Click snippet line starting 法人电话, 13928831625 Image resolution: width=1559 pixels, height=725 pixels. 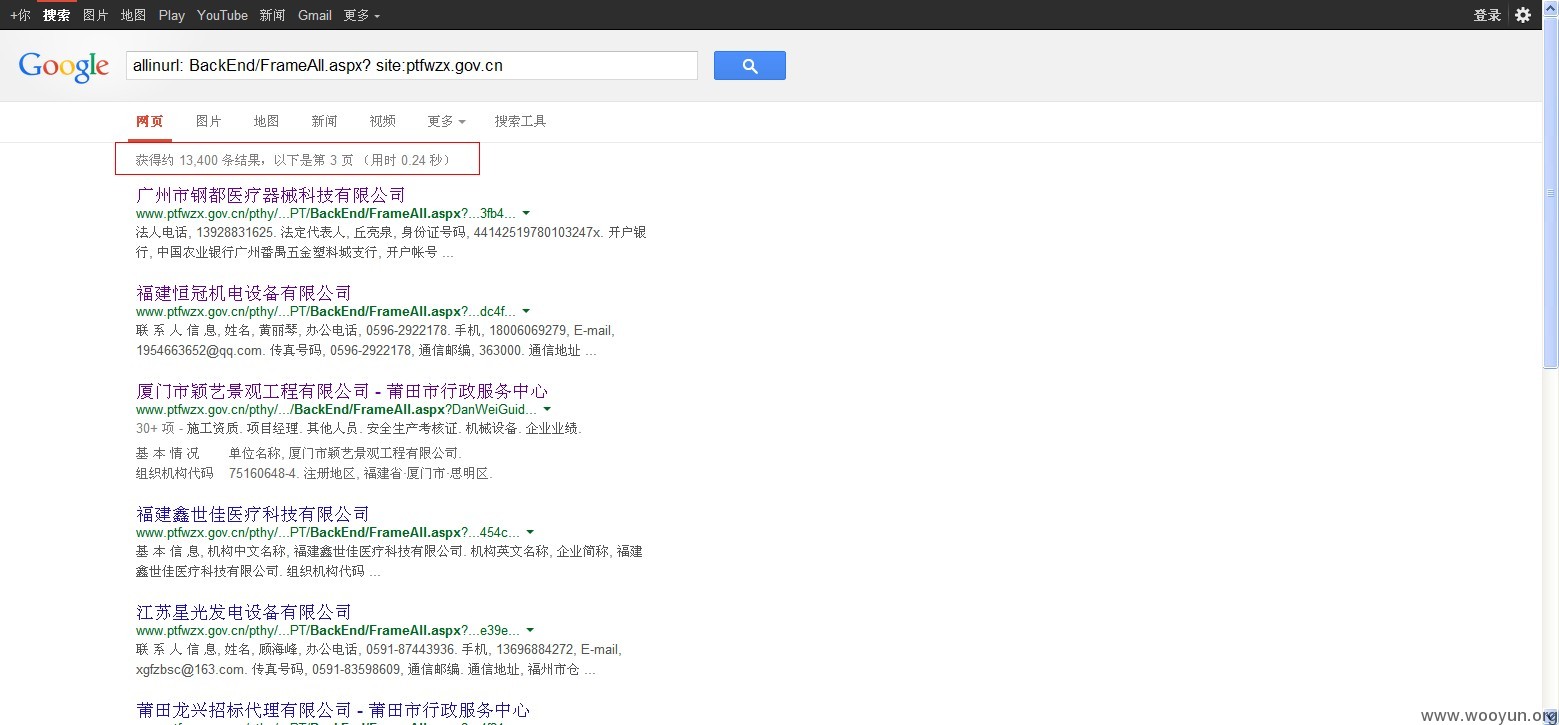coord(391,232)
